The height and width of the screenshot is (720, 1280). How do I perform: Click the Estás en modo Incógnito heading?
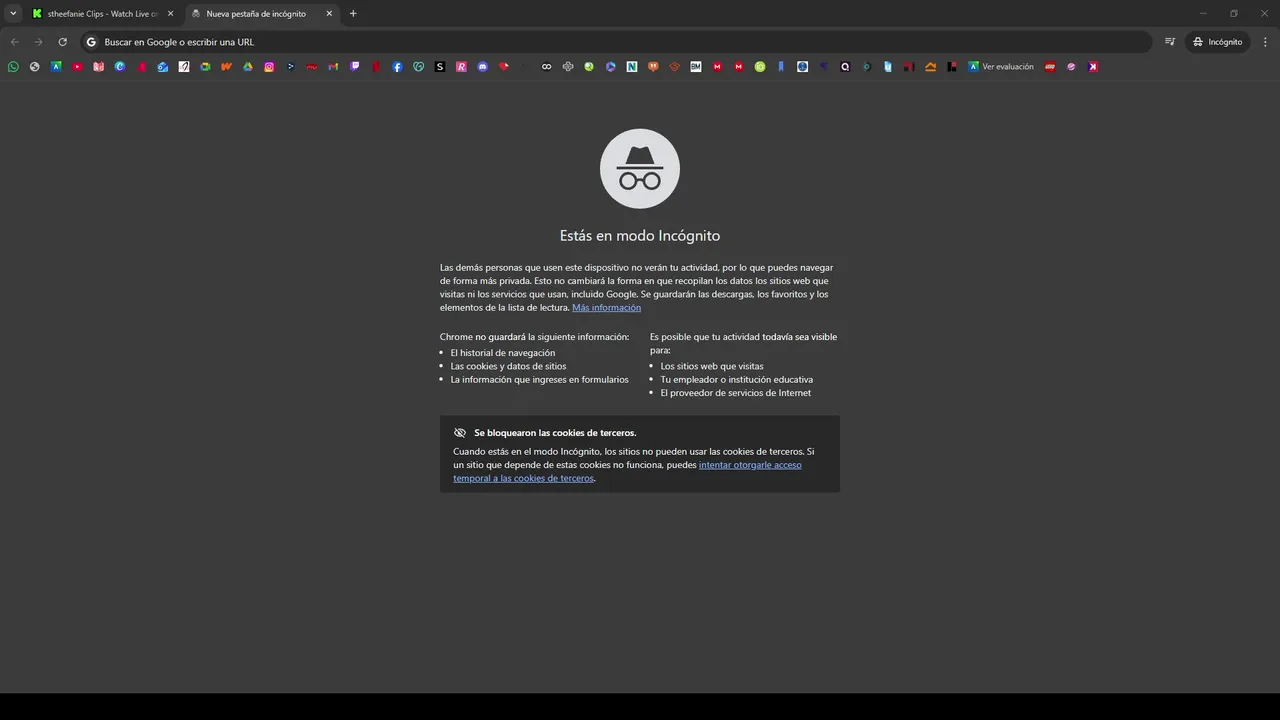(x=640, y=236)
